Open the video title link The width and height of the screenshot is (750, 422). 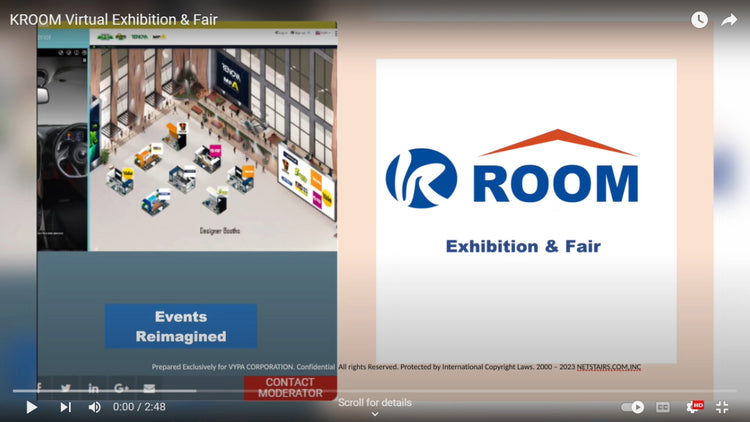114,20
